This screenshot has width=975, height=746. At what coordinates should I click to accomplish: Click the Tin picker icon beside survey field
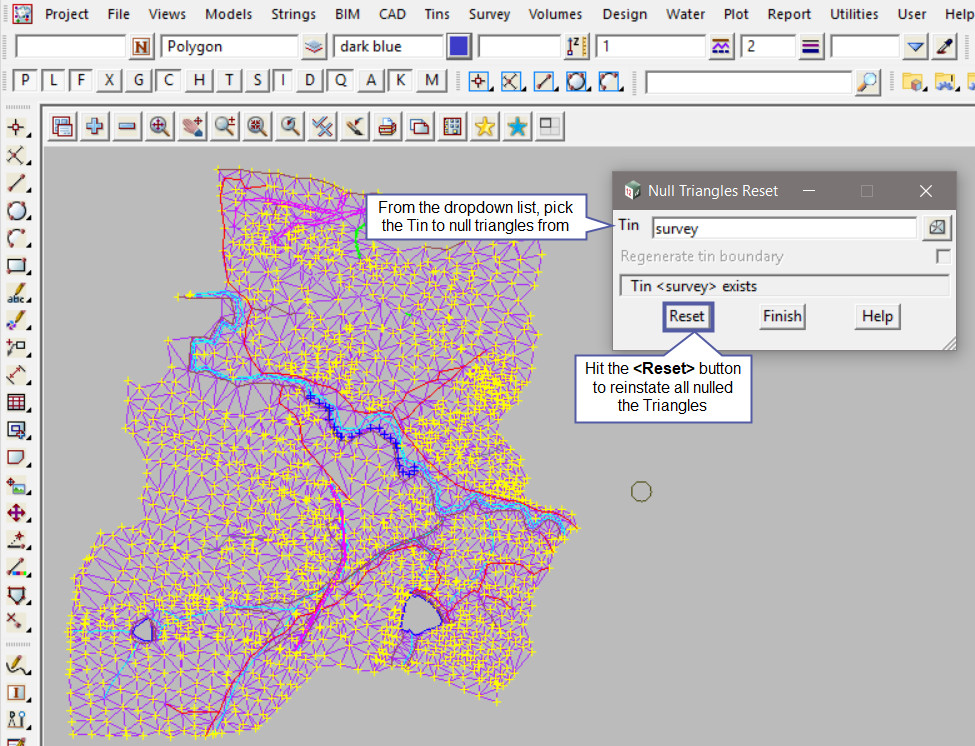(x=936, y=228)
